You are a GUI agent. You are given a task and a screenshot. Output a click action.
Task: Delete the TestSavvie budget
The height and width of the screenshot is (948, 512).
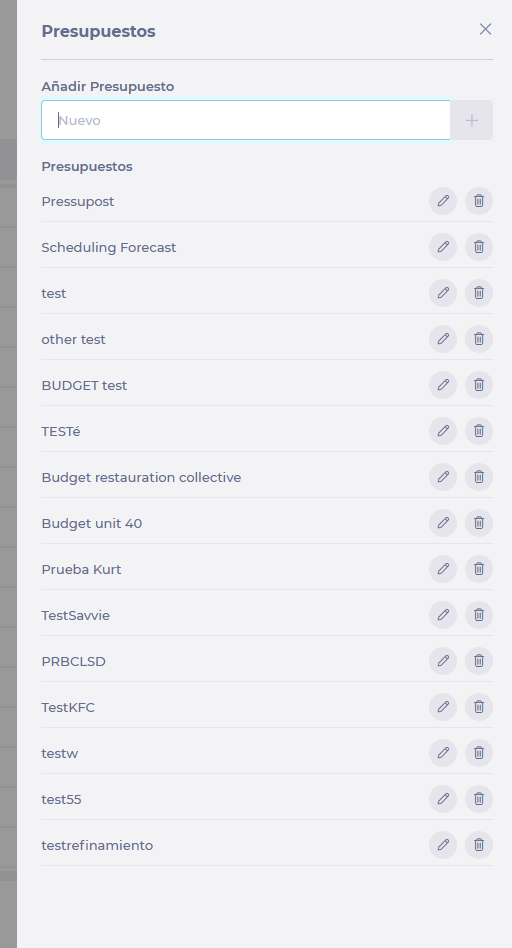point(479,614)
